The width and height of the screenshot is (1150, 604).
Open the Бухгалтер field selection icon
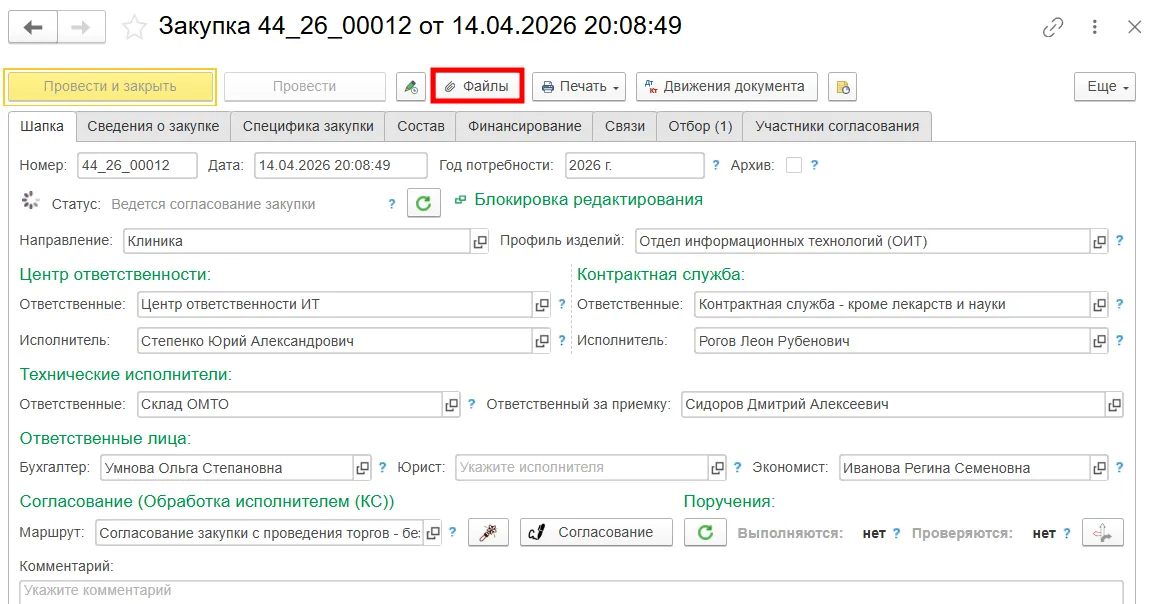(362, 468)
